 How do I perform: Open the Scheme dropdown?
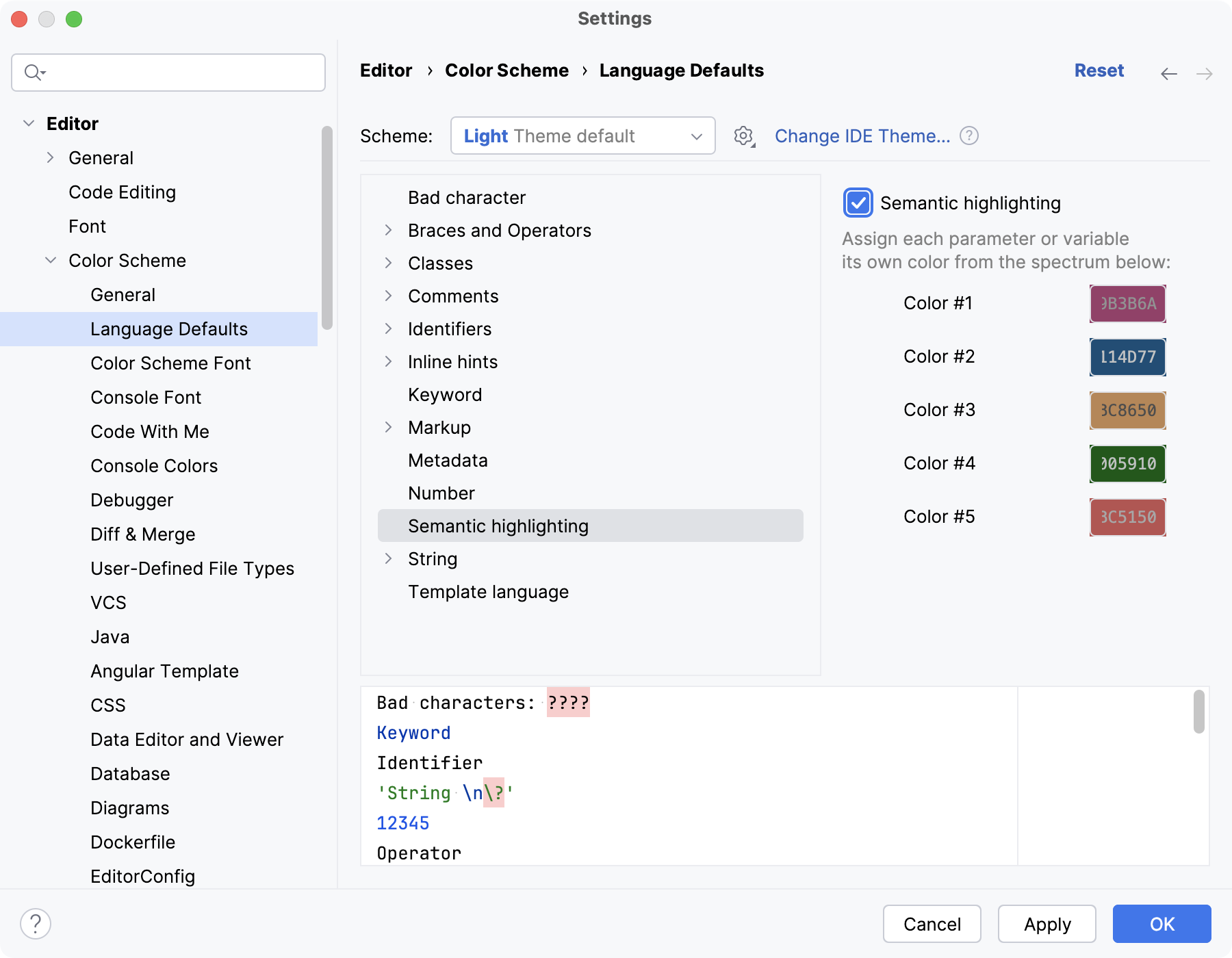(x=582, y=135)
